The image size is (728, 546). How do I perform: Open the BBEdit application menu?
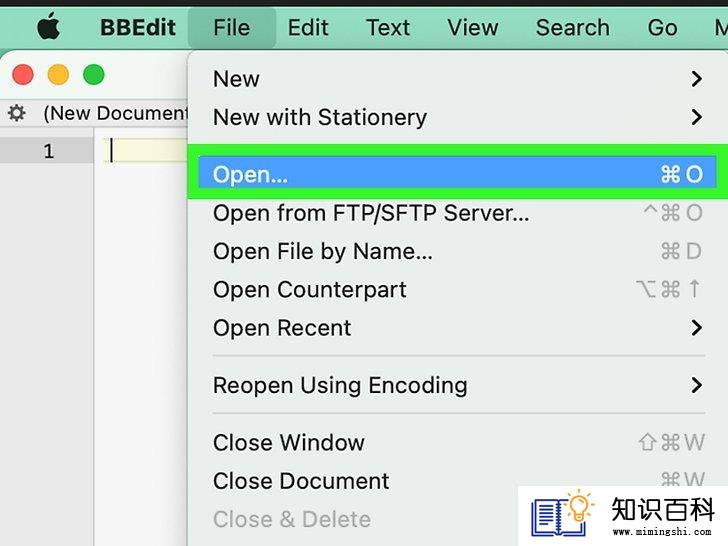click(x=138, y=27)
